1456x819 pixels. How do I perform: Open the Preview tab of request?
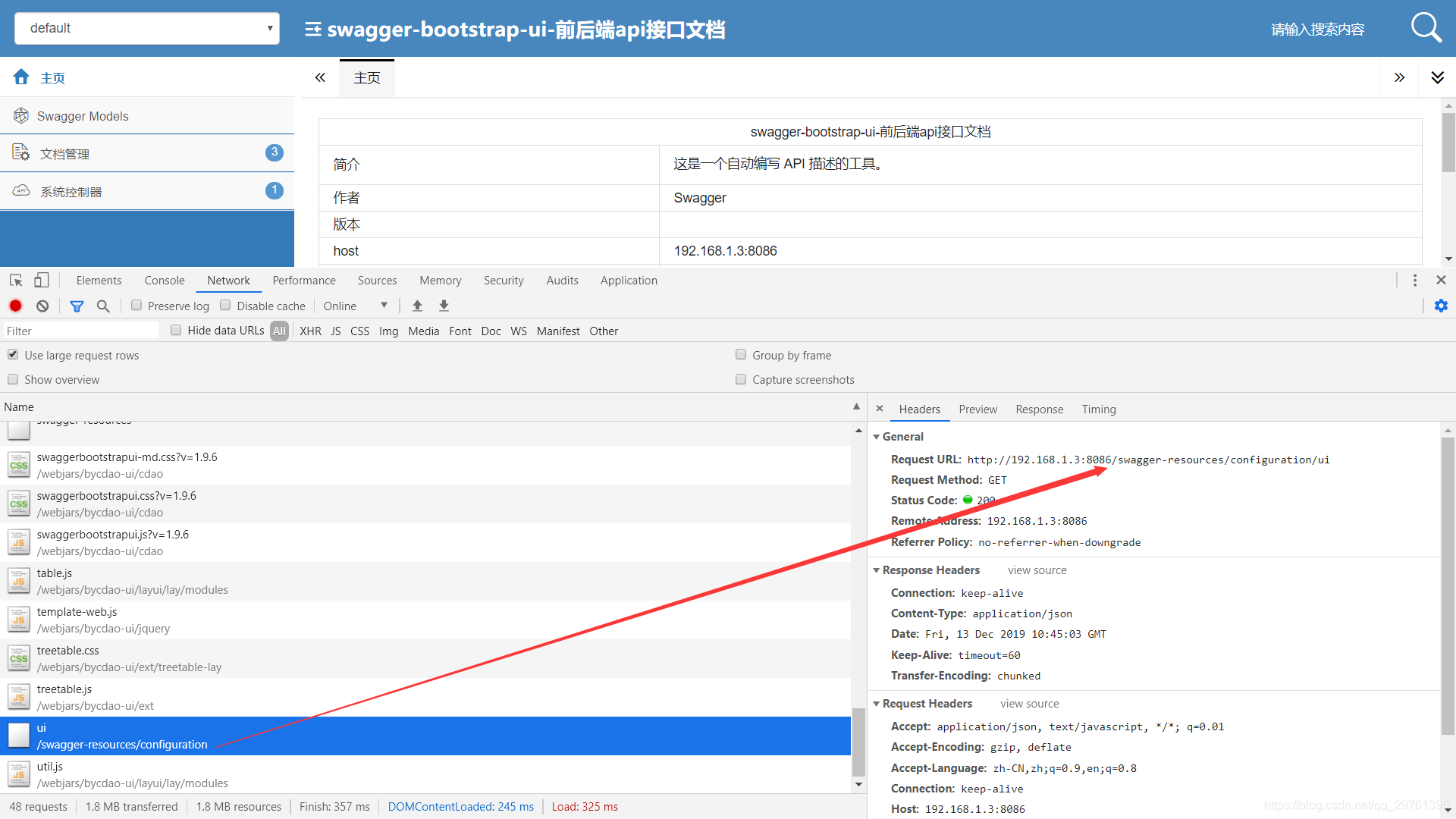[x=977, y=409]
